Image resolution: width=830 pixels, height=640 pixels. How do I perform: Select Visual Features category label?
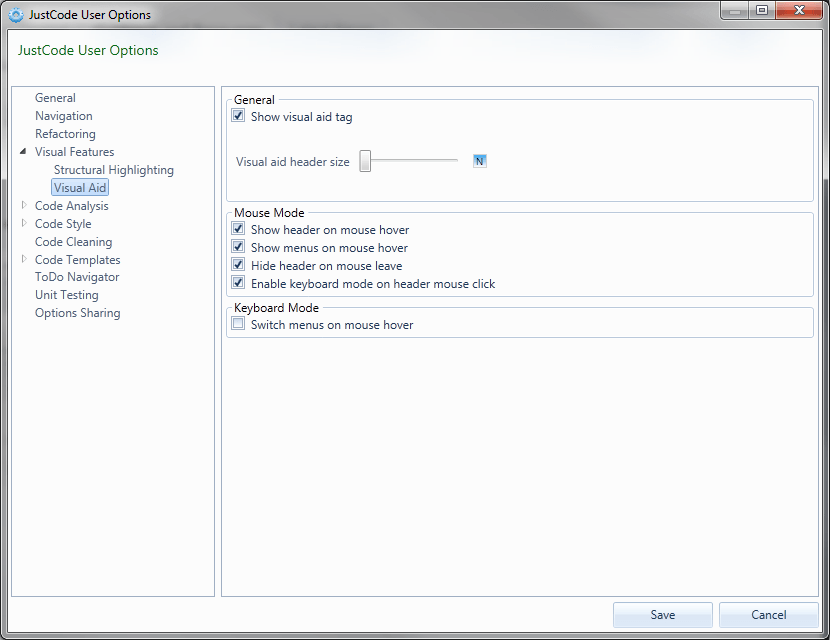pos(74,152)
